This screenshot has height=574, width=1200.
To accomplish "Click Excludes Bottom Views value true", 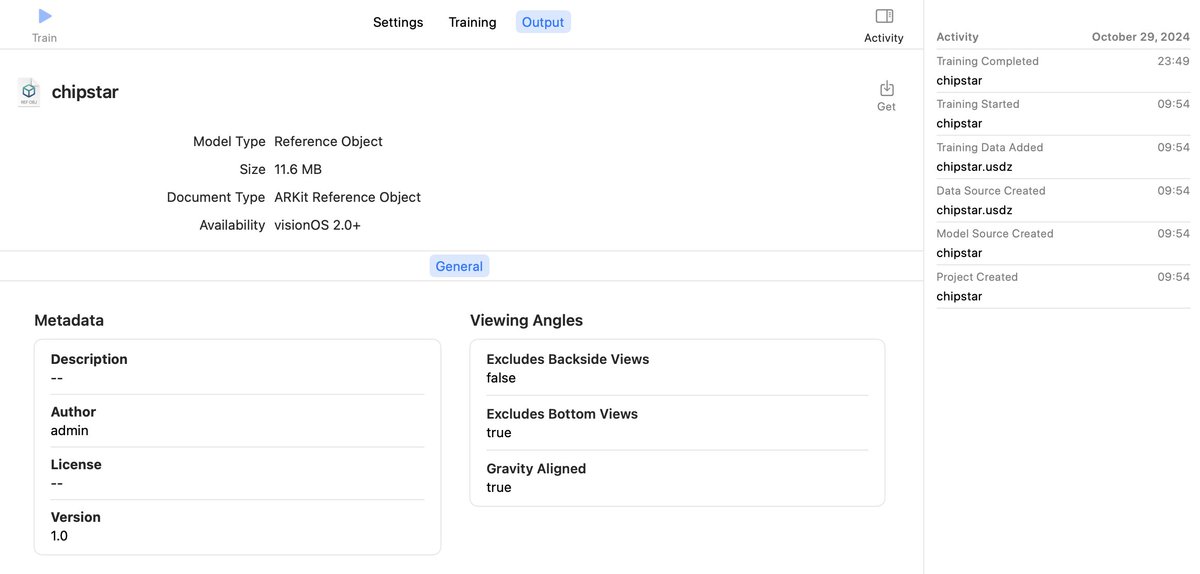I will coord(499,433).
